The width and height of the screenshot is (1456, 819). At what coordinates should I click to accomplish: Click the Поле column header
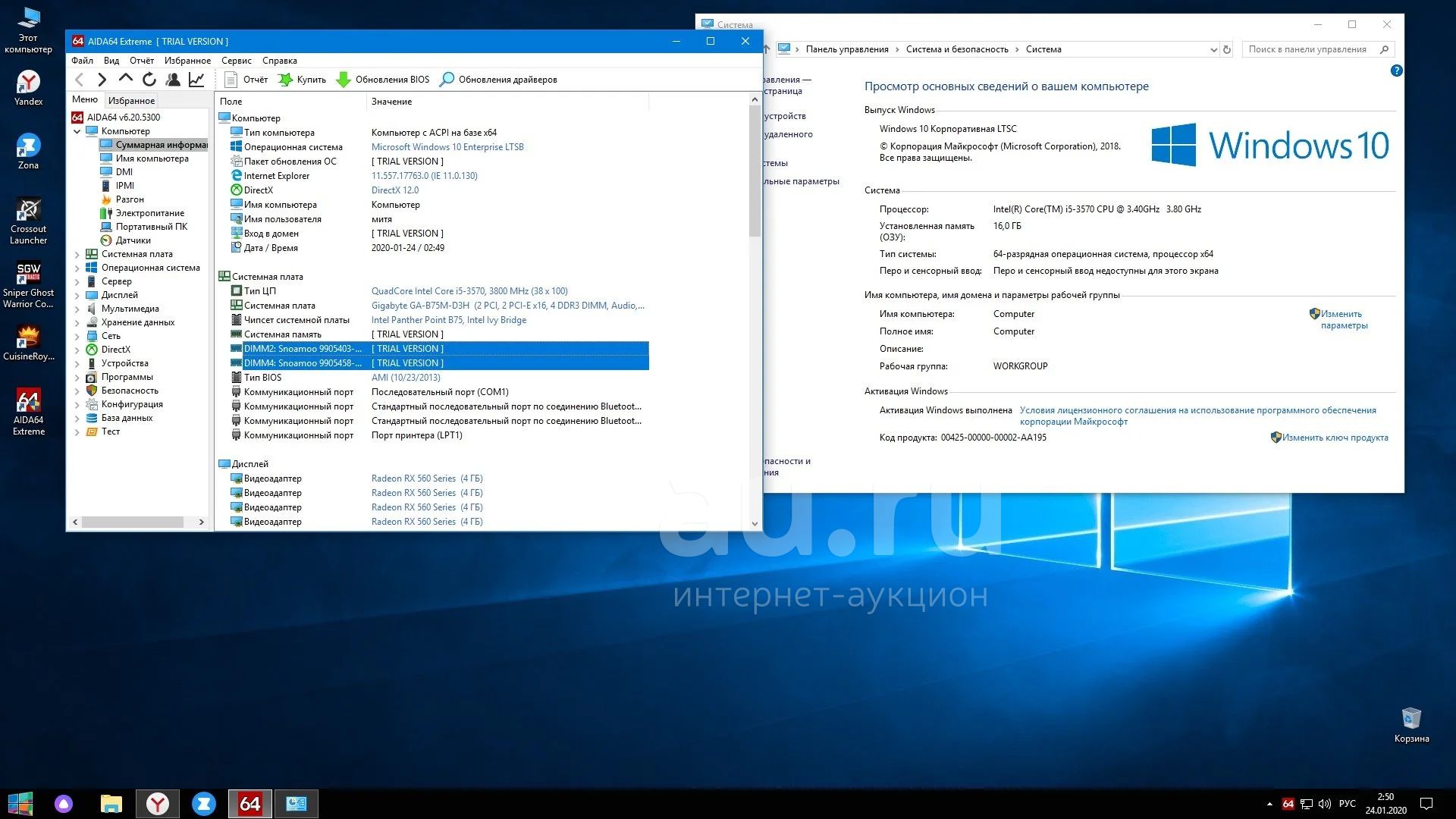tap(290, 102)
